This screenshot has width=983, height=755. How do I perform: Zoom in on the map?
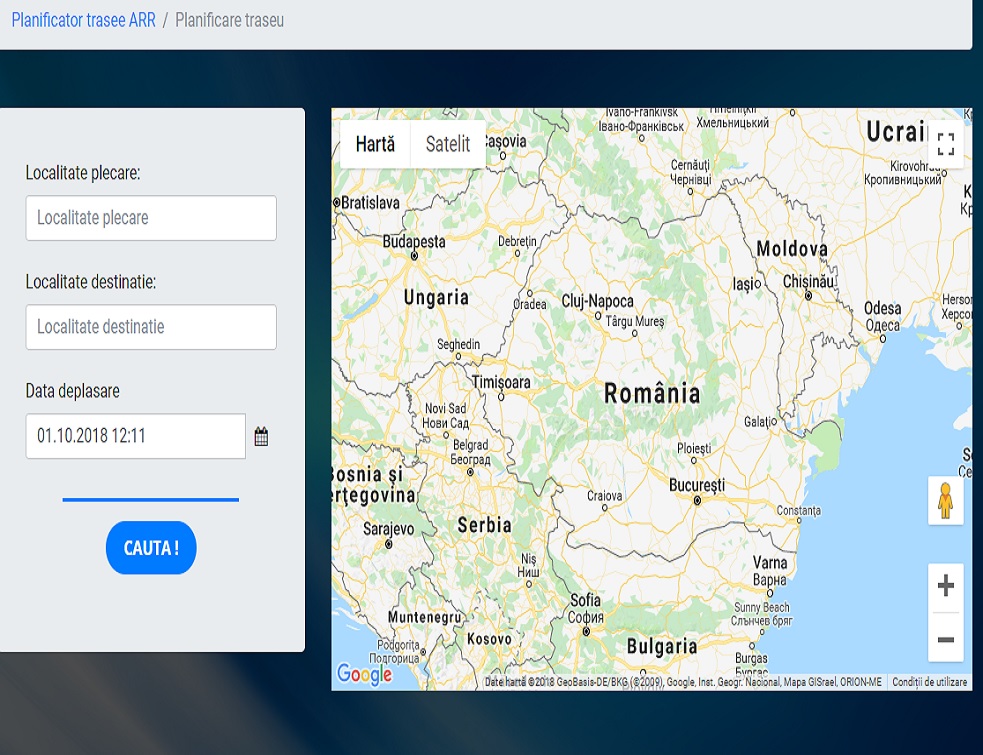(x=945, y=586)
